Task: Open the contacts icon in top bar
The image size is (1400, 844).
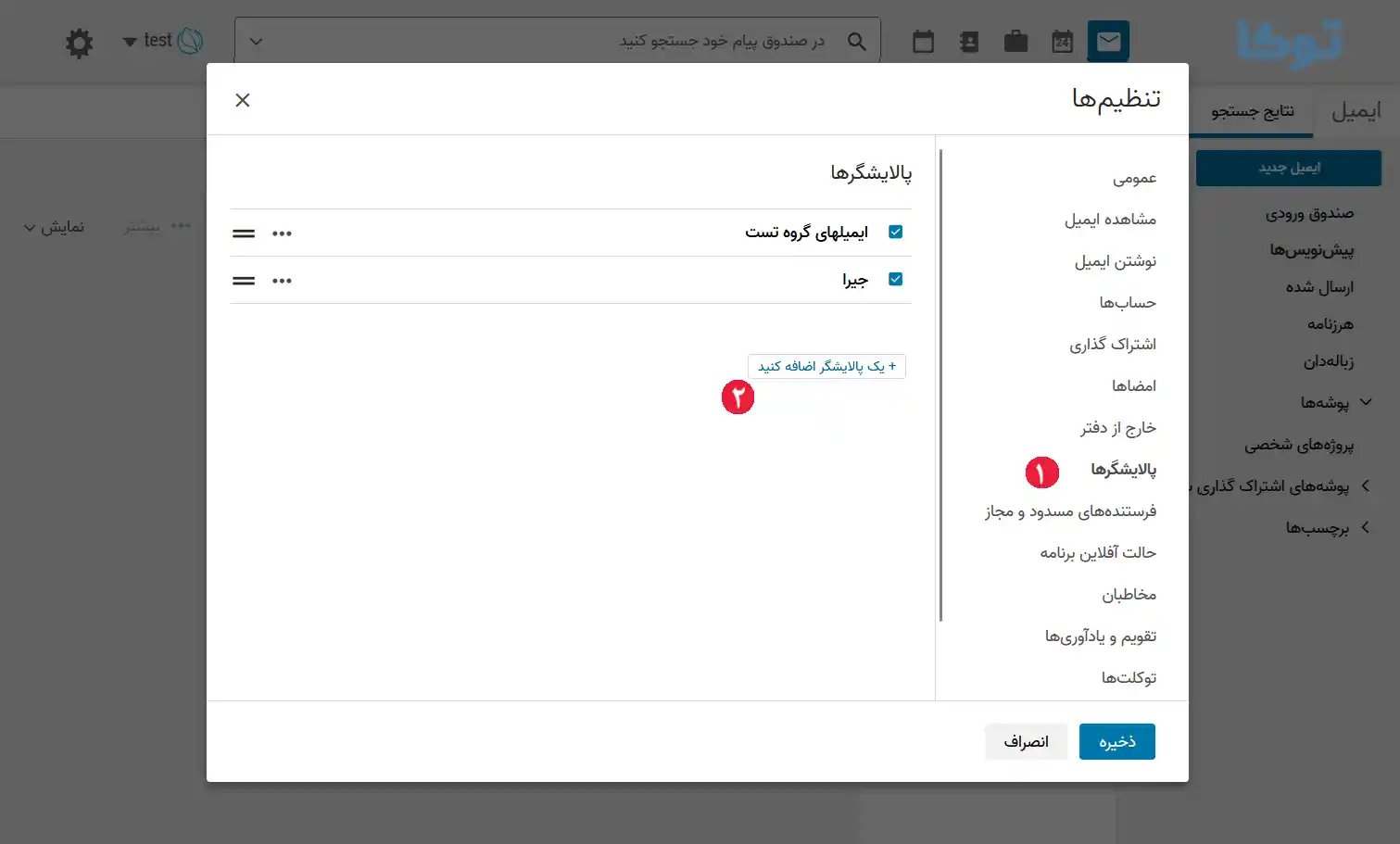Action: pos(969,42)
